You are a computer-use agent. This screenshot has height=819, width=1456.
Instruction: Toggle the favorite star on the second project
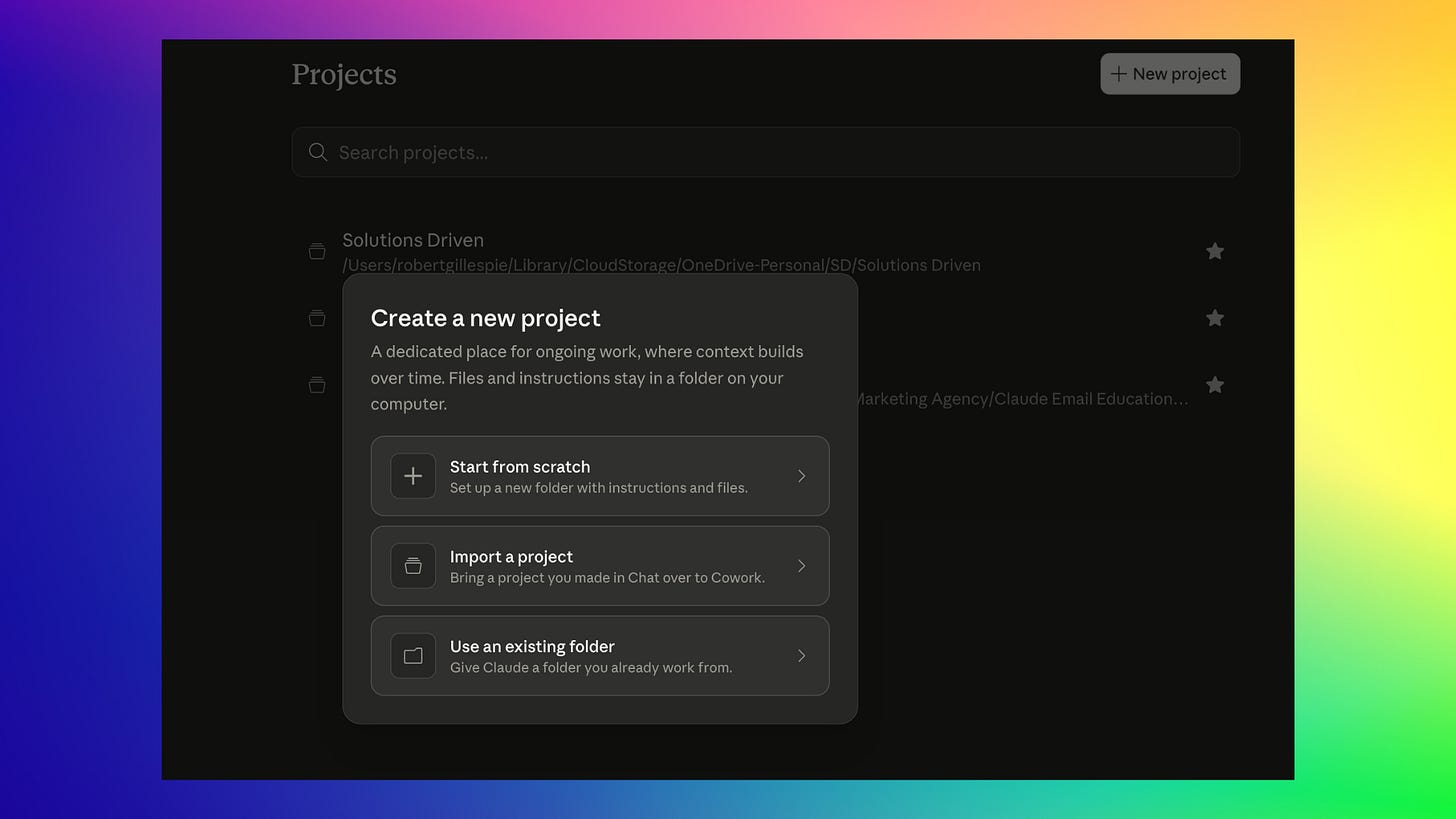point(1215,318)
